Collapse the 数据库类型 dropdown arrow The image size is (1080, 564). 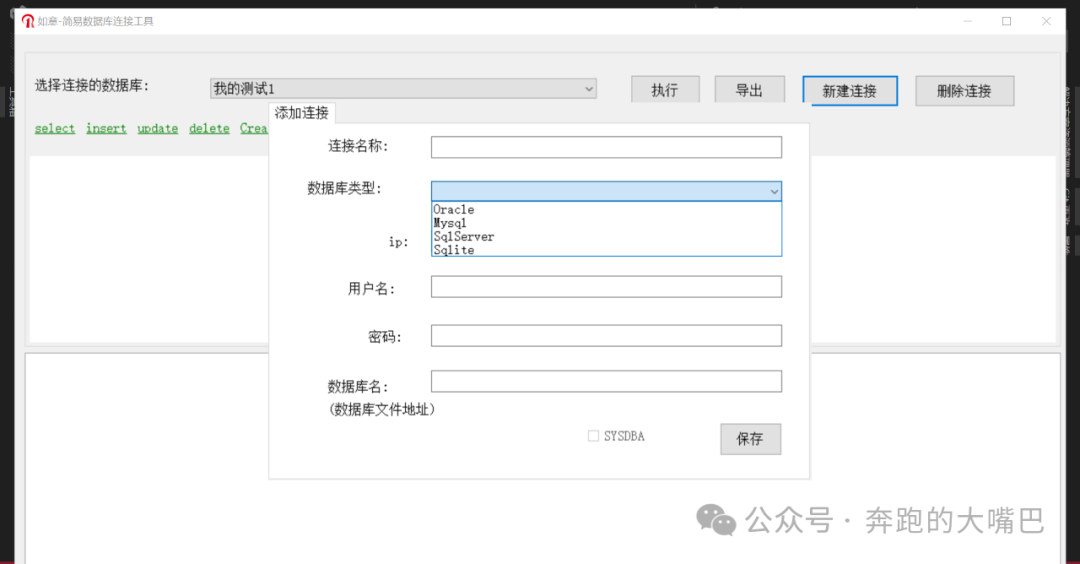[773, 191]
